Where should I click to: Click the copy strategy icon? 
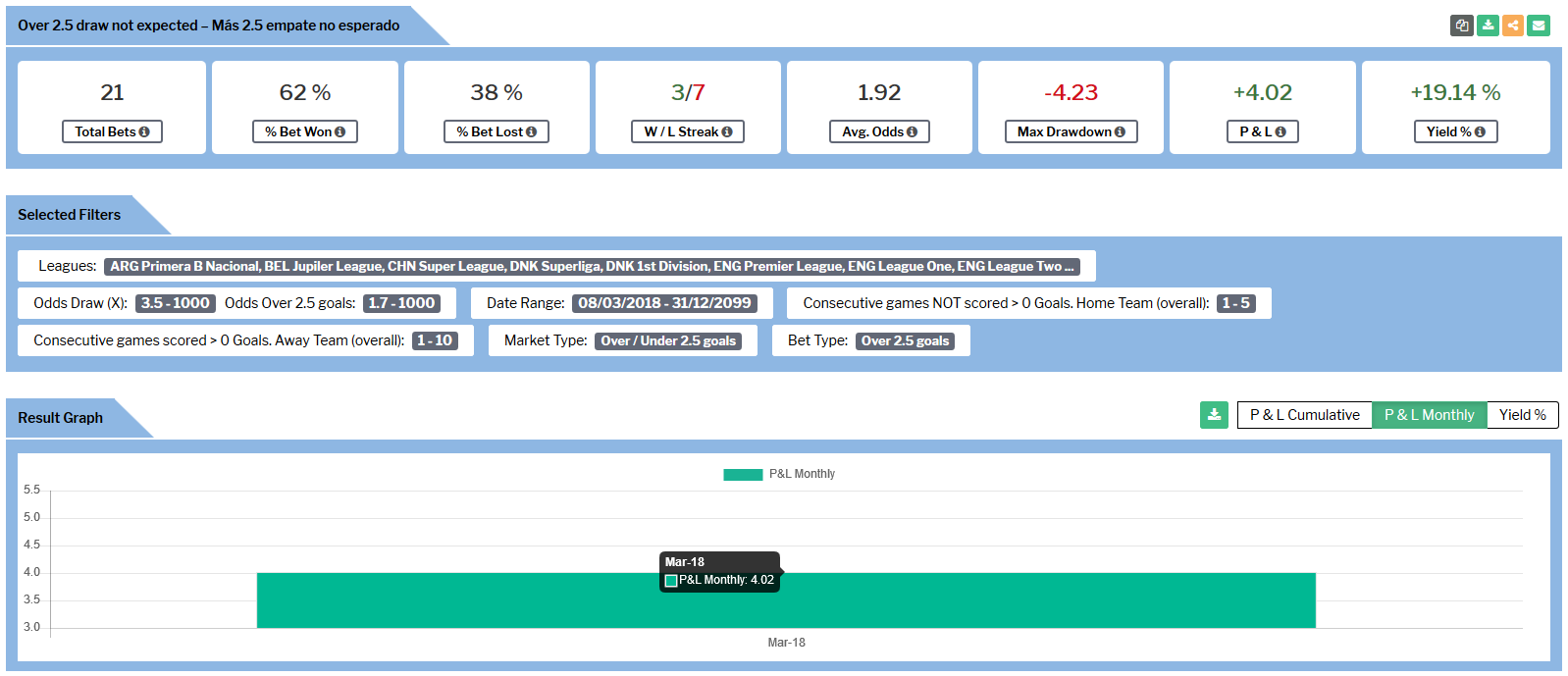[1462, 26]
